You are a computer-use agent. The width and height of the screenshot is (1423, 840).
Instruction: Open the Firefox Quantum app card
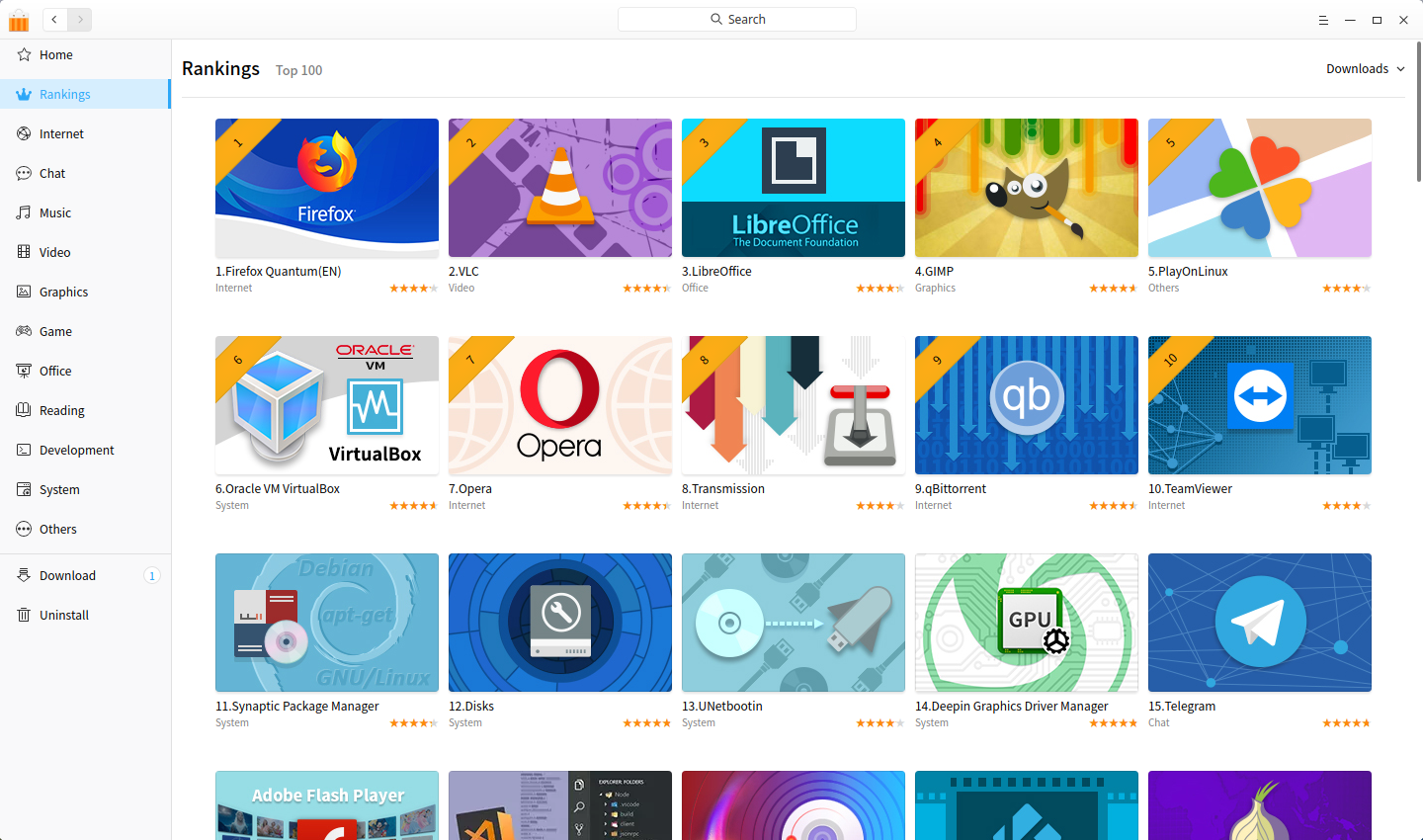tap(327, 188)
